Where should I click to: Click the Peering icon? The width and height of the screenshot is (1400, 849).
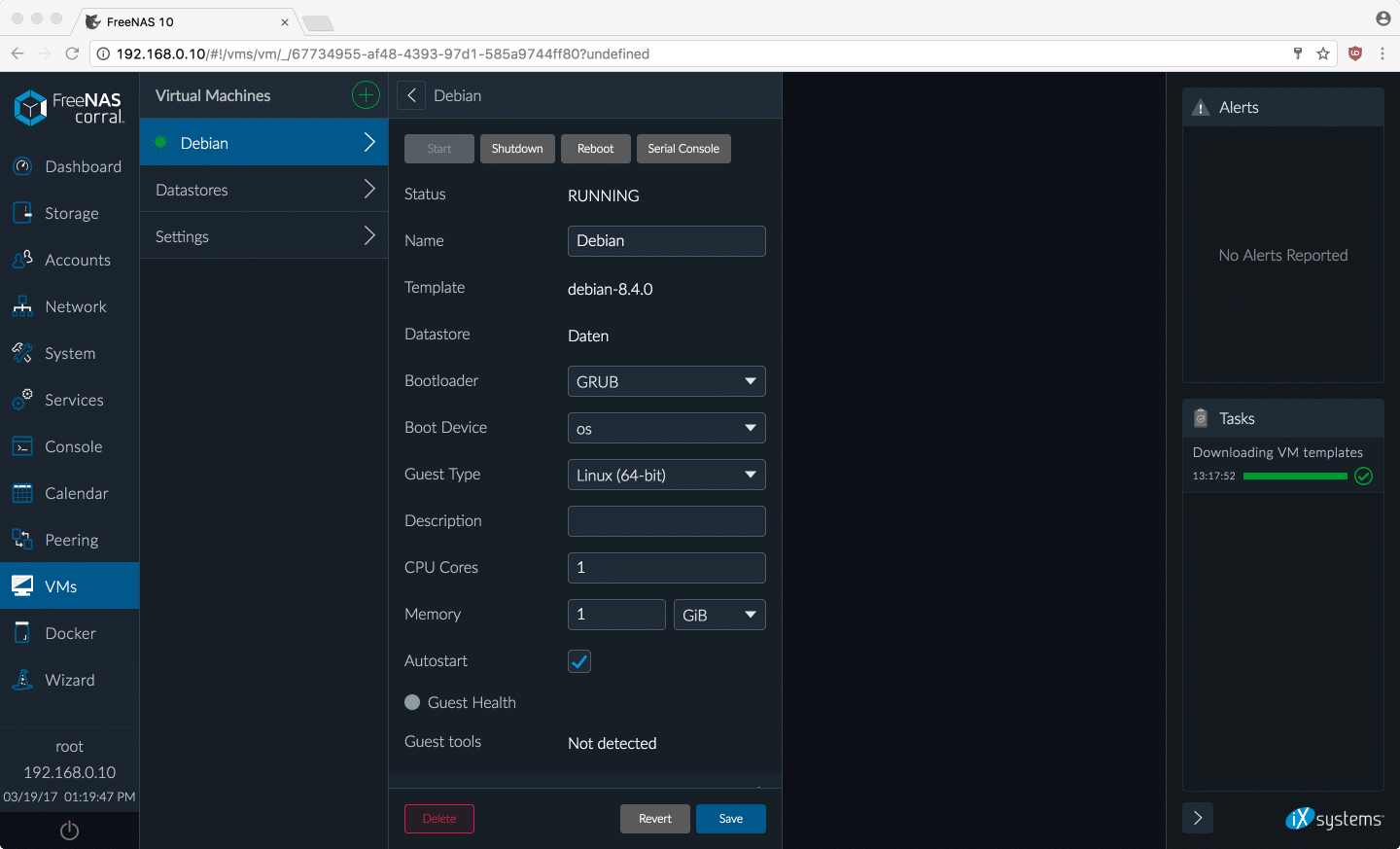22,540
